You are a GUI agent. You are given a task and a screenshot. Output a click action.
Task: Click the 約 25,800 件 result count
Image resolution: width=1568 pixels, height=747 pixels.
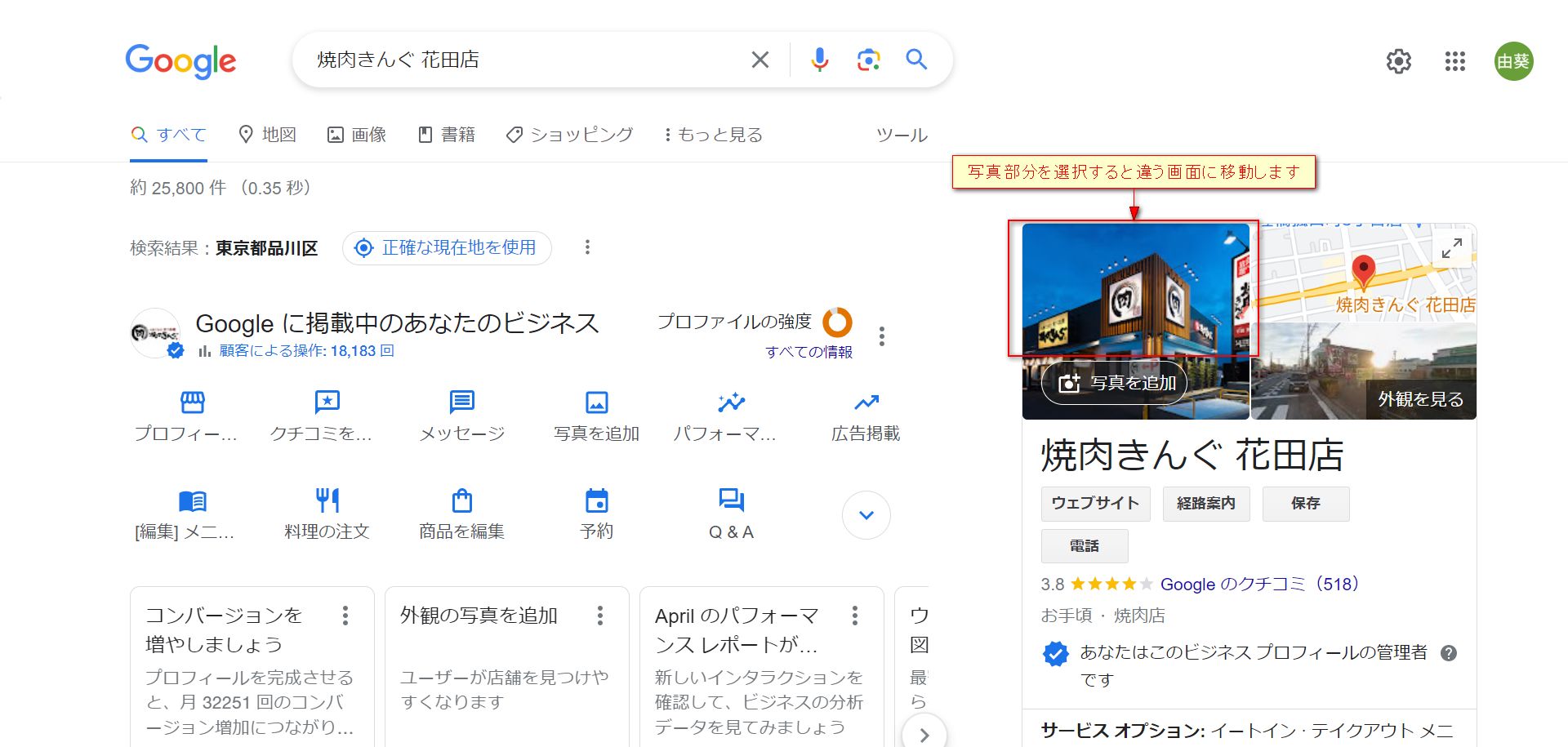click(178, 189)
